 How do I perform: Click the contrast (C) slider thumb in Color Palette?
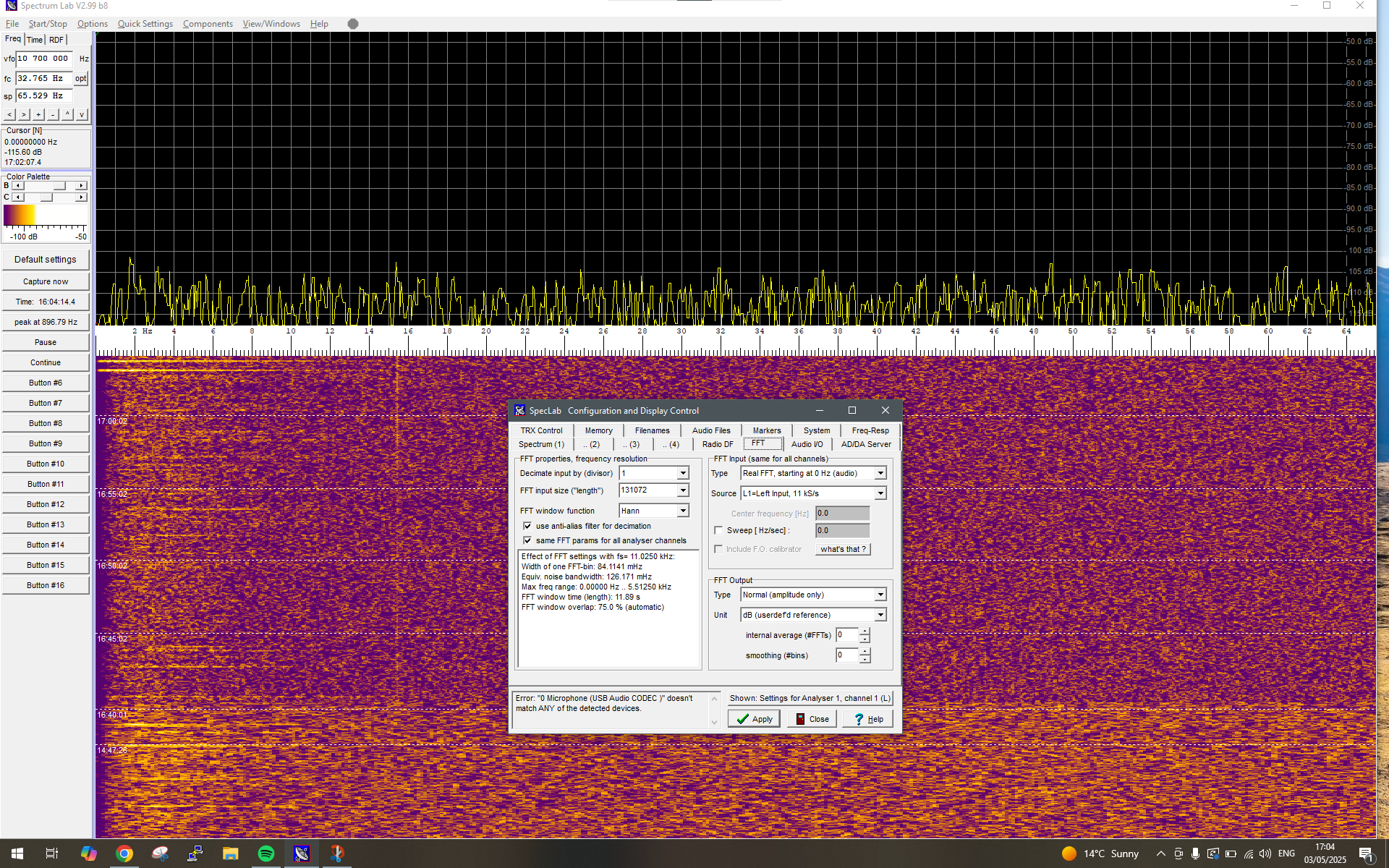pyautogui.click(x=46, y=197)
